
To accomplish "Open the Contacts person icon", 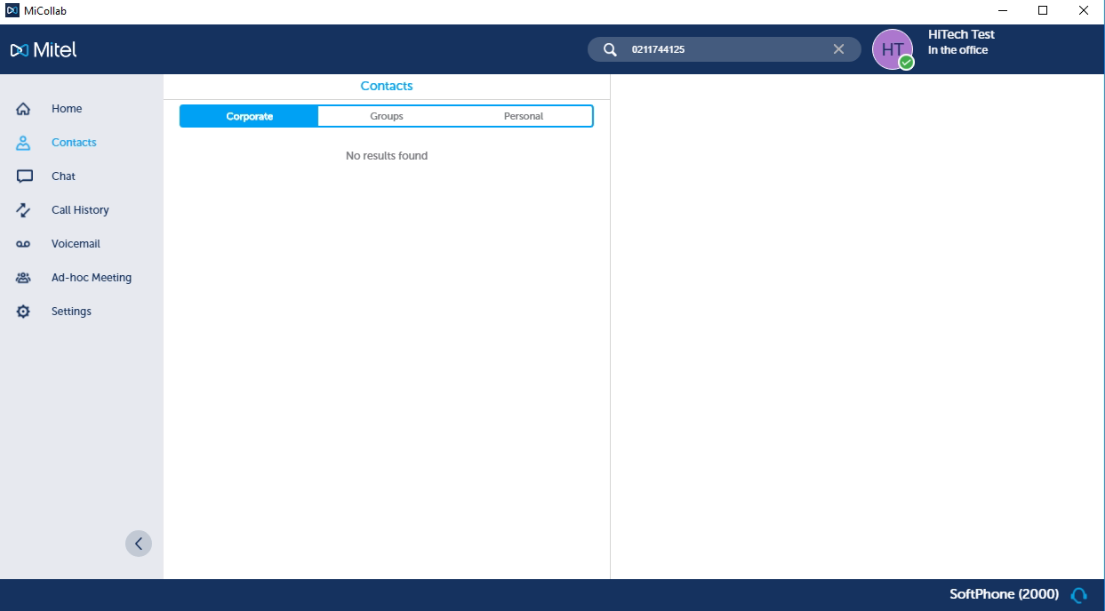I will click(x=24, y=143).
